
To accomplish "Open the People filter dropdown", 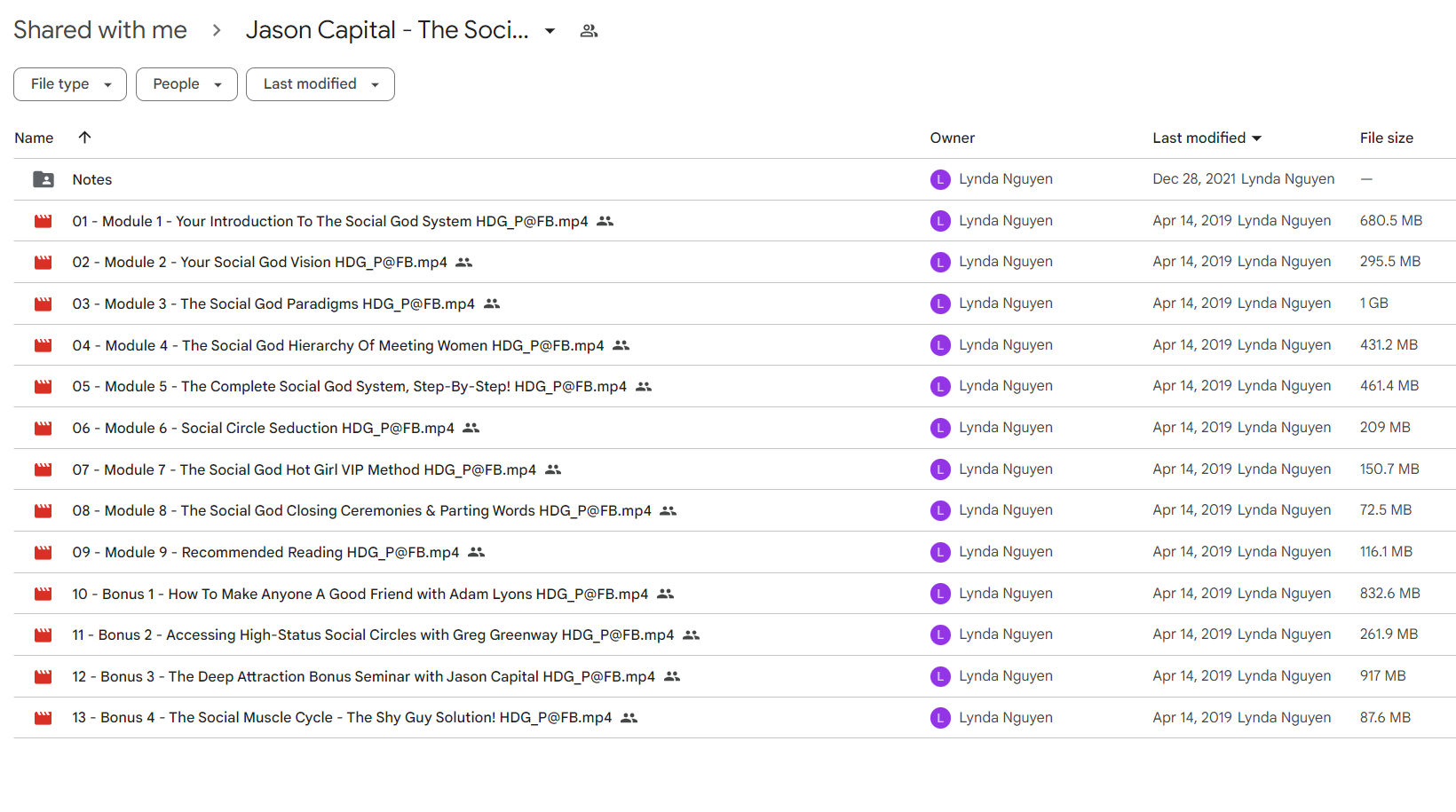I will coord(186,84).
